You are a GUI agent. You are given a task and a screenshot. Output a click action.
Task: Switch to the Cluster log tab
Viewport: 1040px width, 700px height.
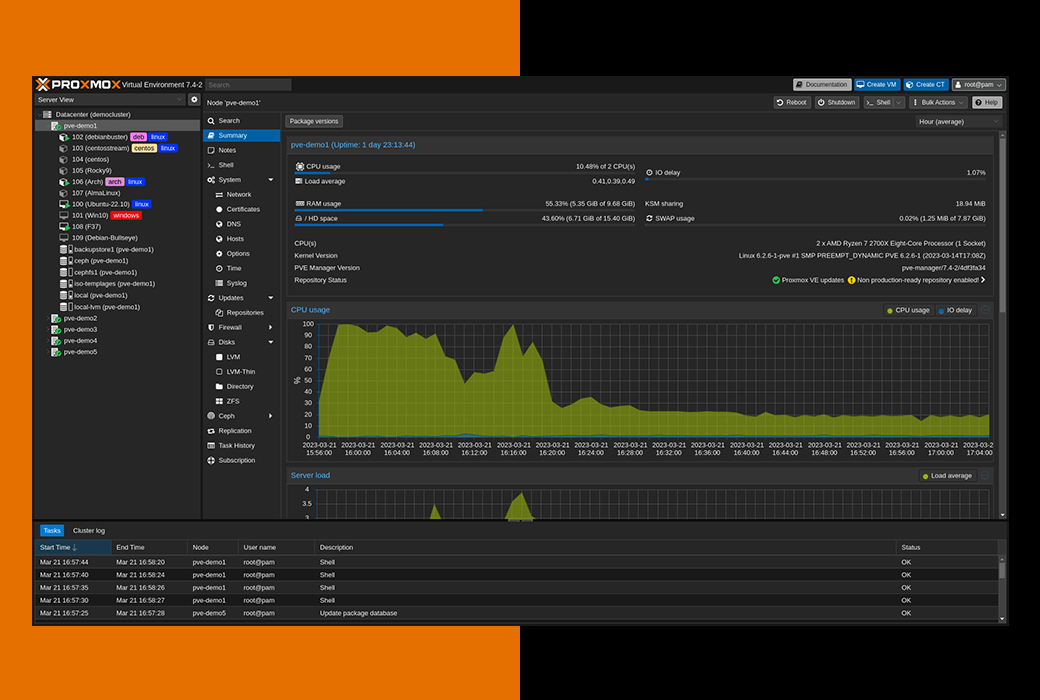click(89, 530)
